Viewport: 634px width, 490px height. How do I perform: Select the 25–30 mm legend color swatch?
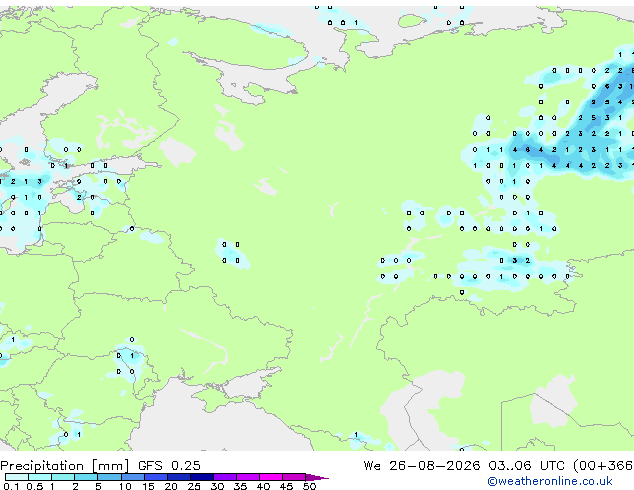coord(201,477)
